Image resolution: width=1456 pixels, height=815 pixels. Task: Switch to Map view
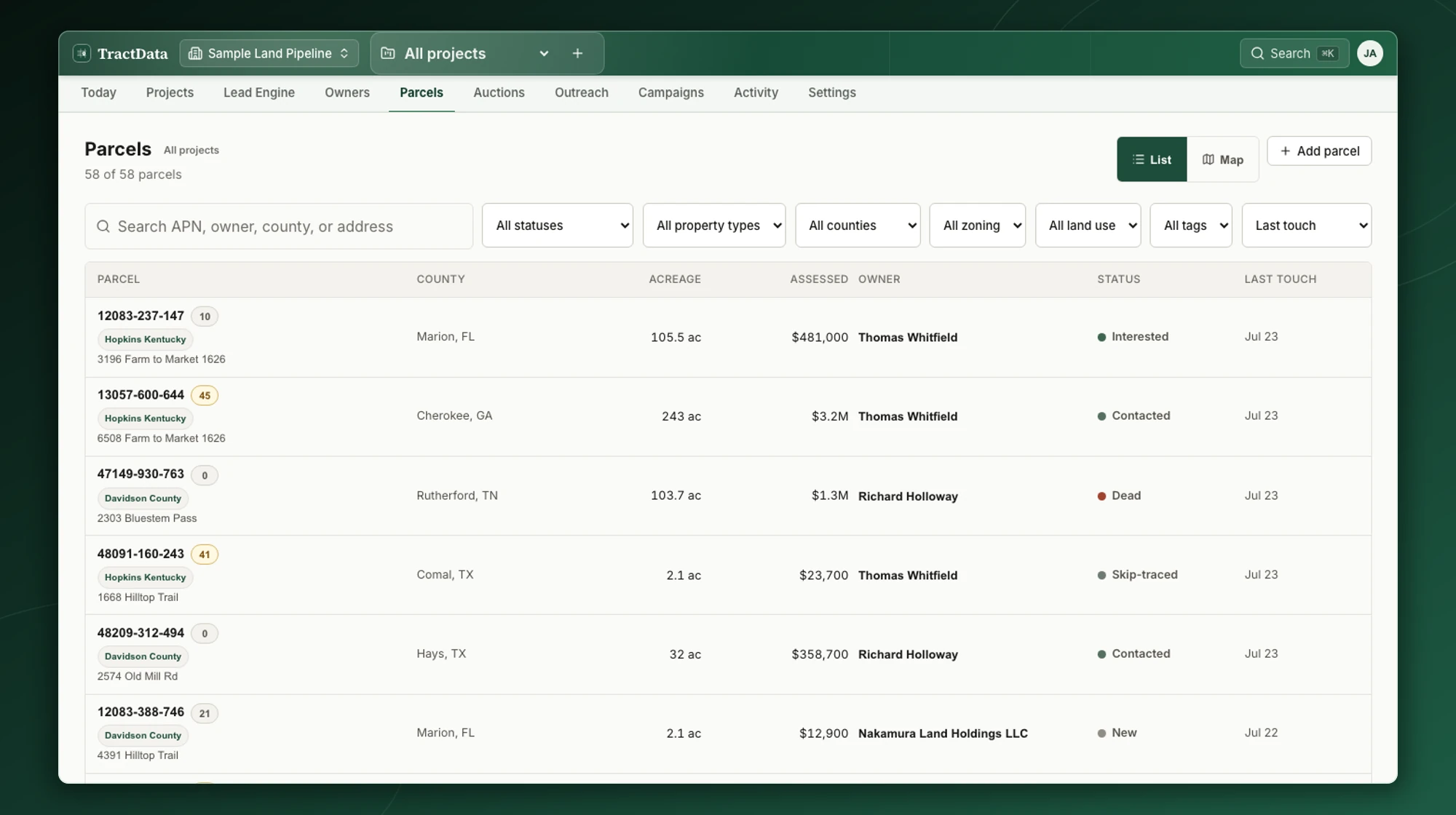1222,159
